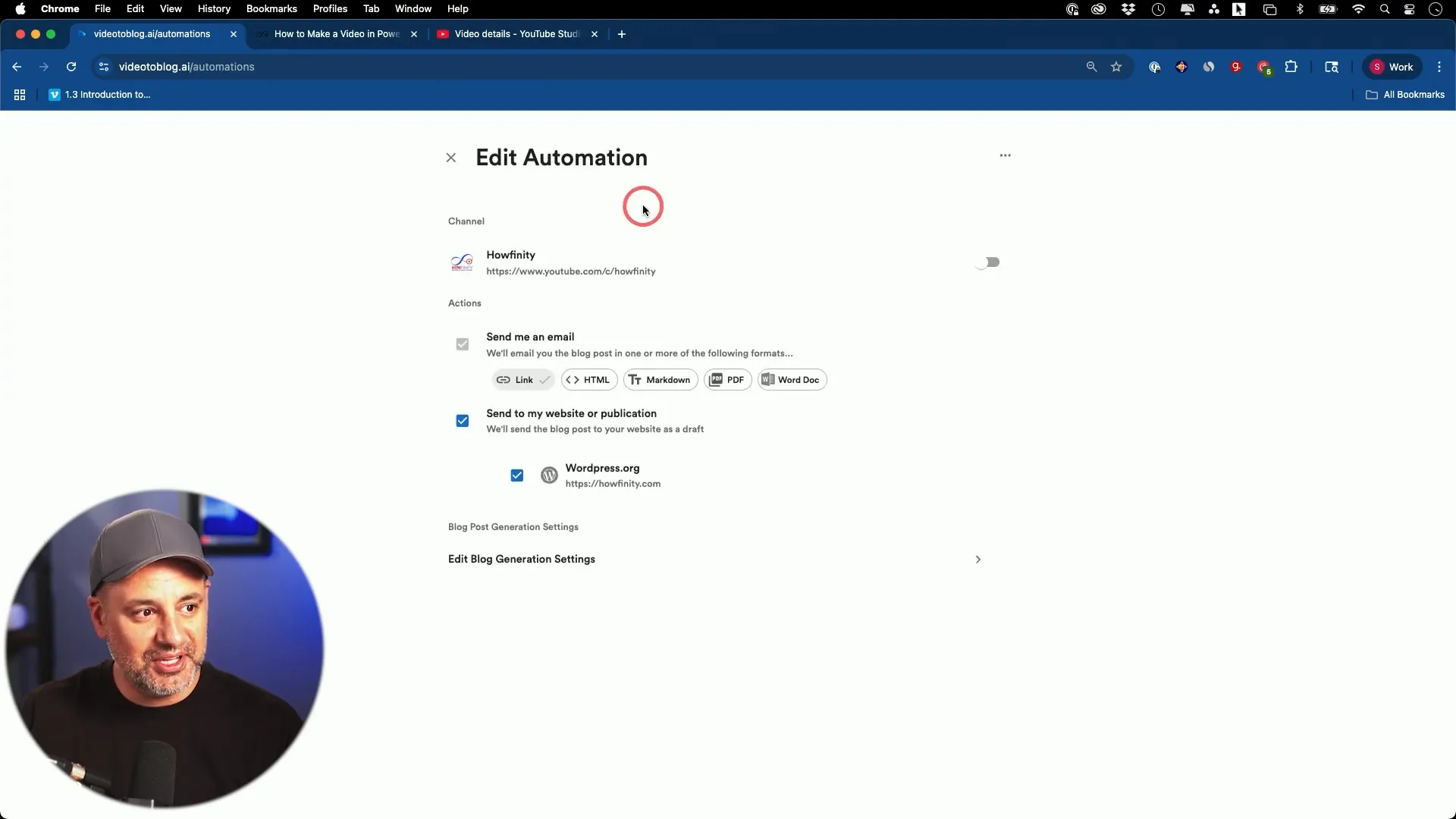Toggle the Send me an email checkbox
Image resolution: width=1456 pixels, height=819 pixels.
pos(463,344)
